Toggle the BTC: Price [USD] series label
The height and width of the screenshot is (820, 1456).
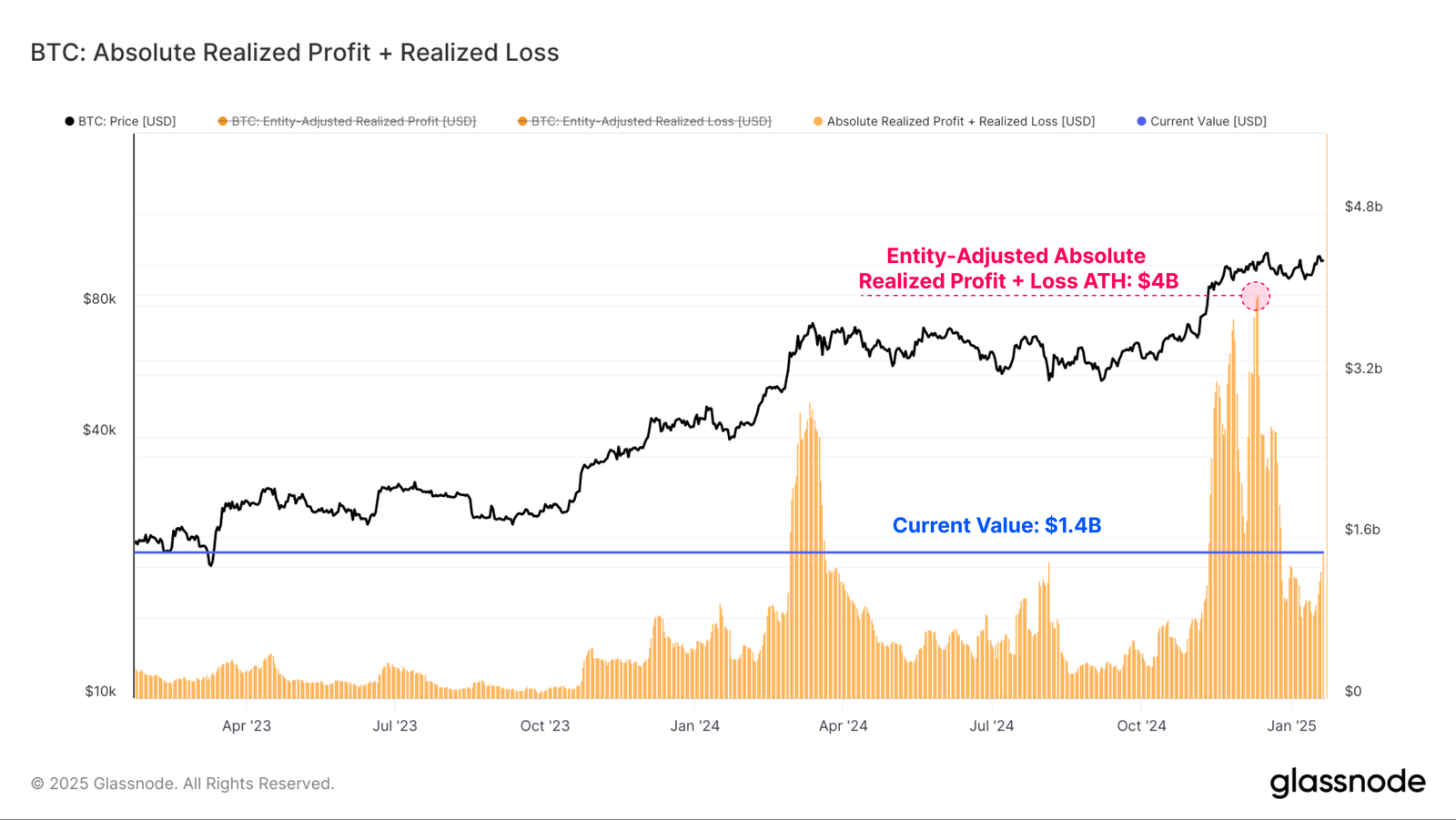point(126,121)
